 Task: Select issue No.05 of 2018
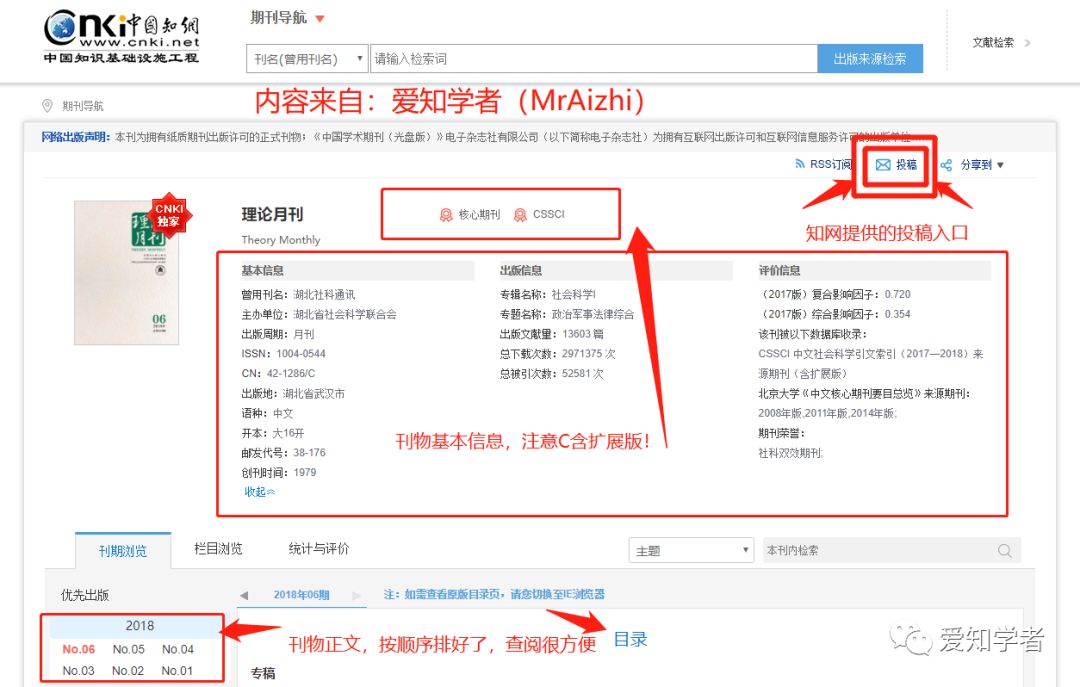pos(129,649)
